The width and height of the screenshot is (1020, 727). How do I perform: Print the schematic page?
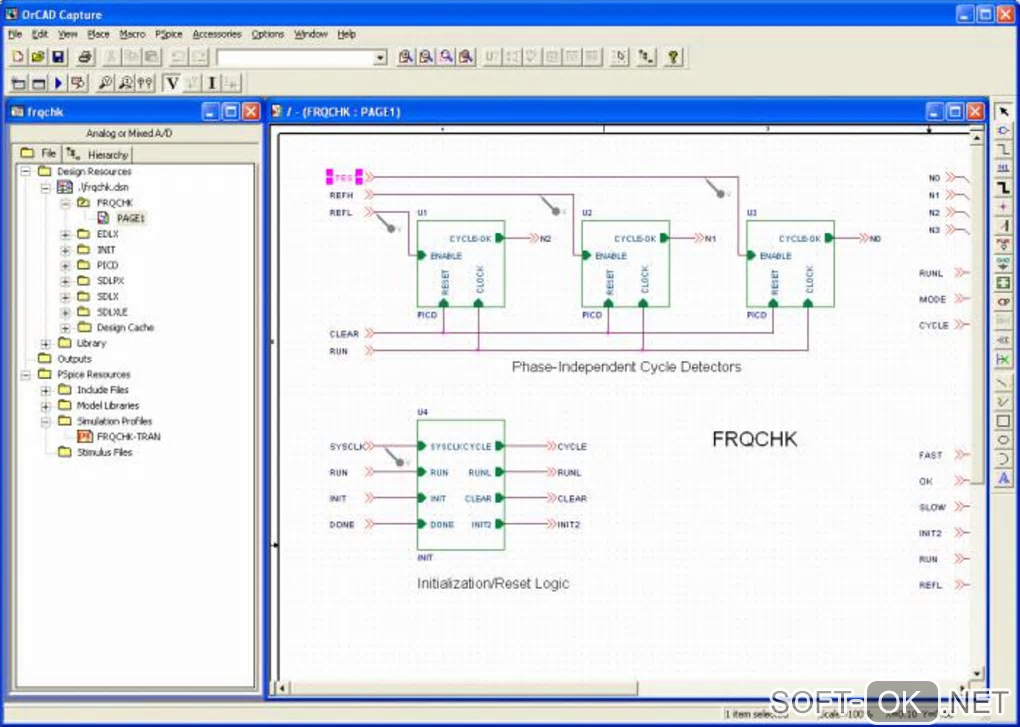(85, 57)
